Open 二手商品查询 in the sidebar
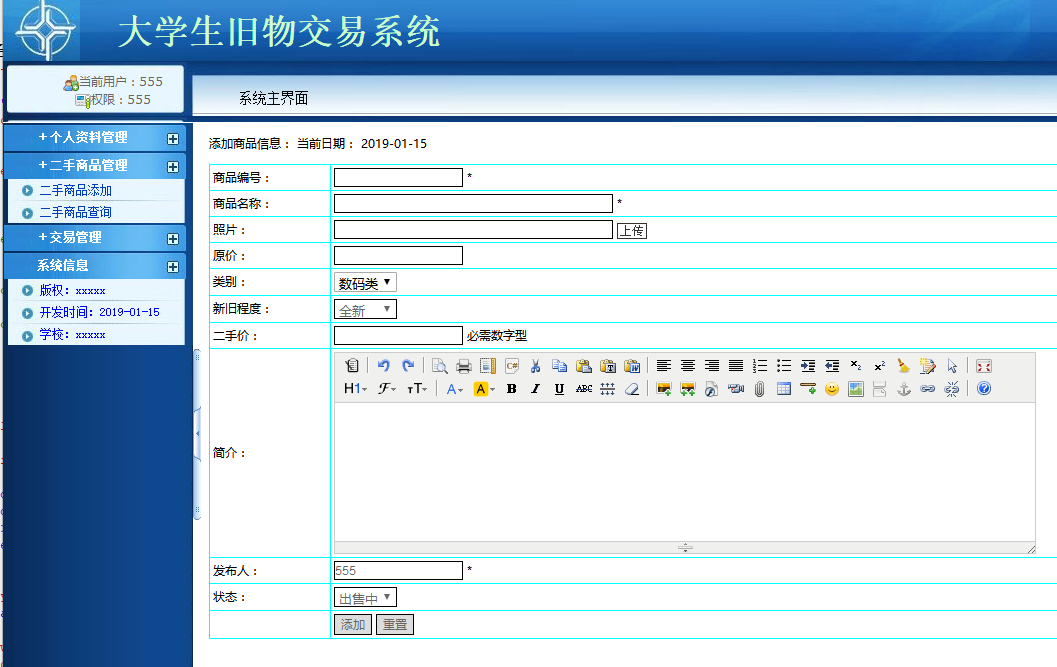Image resolution: width=1057 pixels, height=667 pixels. click(x=75, y=212)
